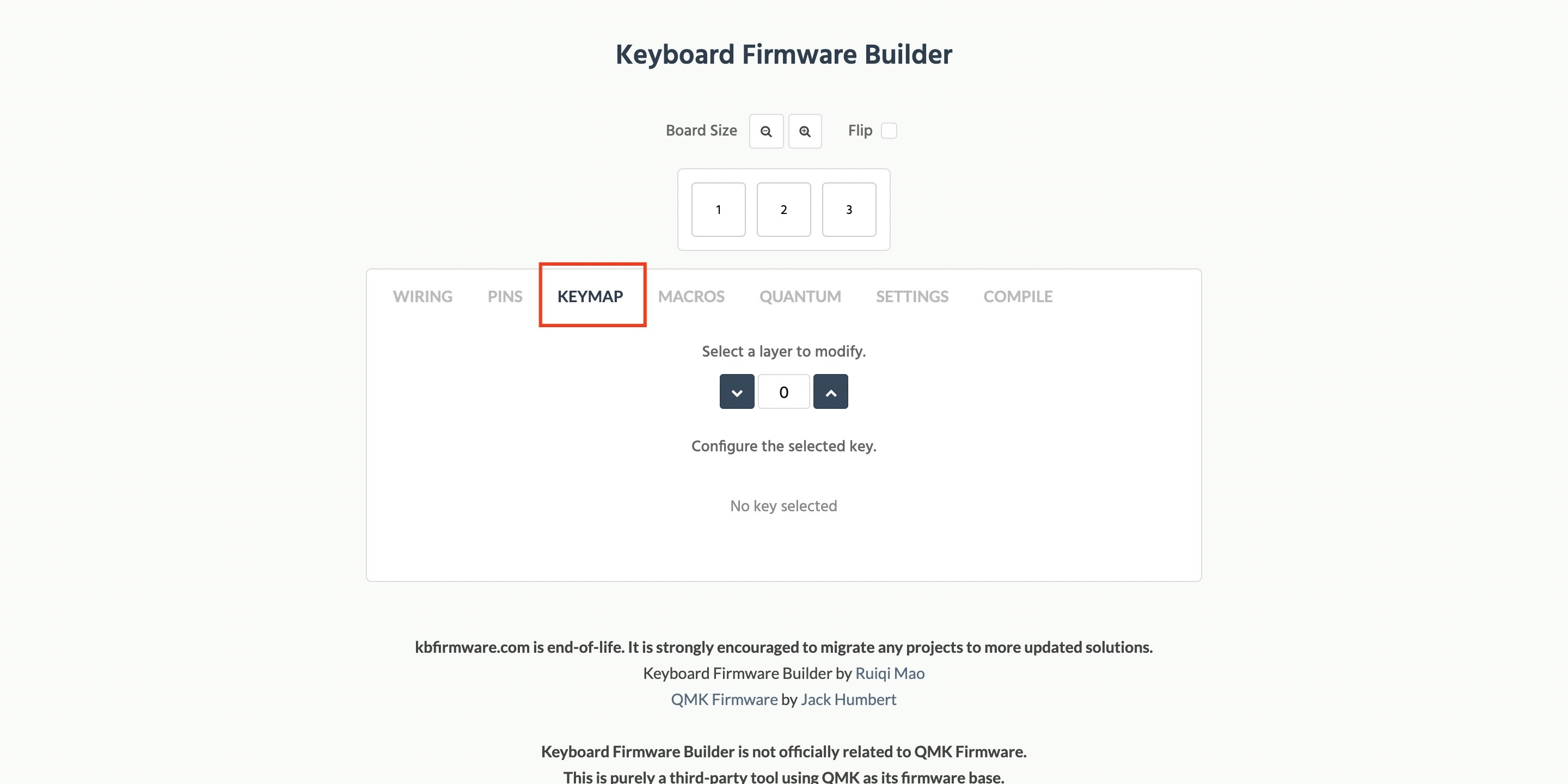
Task: Click the up chevron to raise the layer
Action: (830, 391)
